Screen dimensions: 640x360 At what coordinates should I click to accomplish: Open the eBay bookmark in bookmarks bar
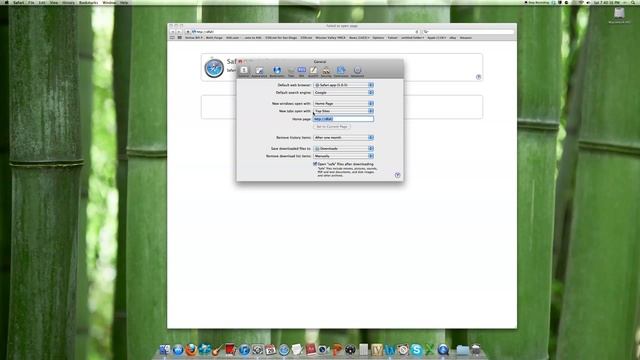(453, 38)
